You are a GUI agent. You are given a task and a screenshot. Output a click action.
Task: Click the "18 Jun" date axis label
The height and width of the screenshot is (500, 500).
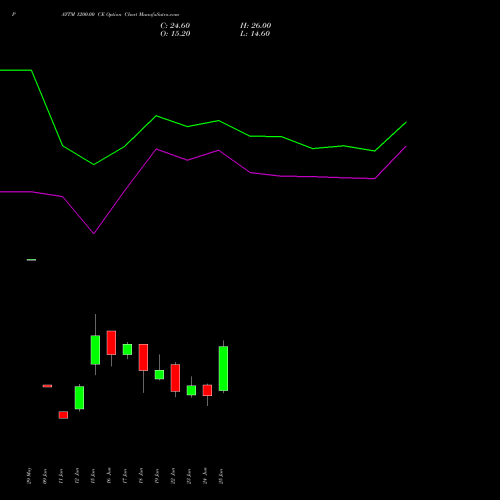(141, 476)
